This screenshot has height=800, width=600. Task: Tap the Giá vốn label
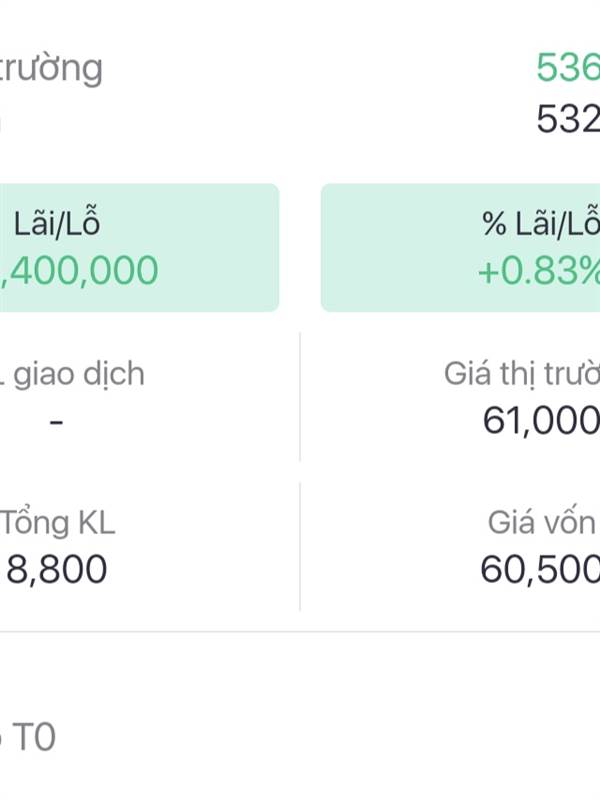click(x=542, y=523)
